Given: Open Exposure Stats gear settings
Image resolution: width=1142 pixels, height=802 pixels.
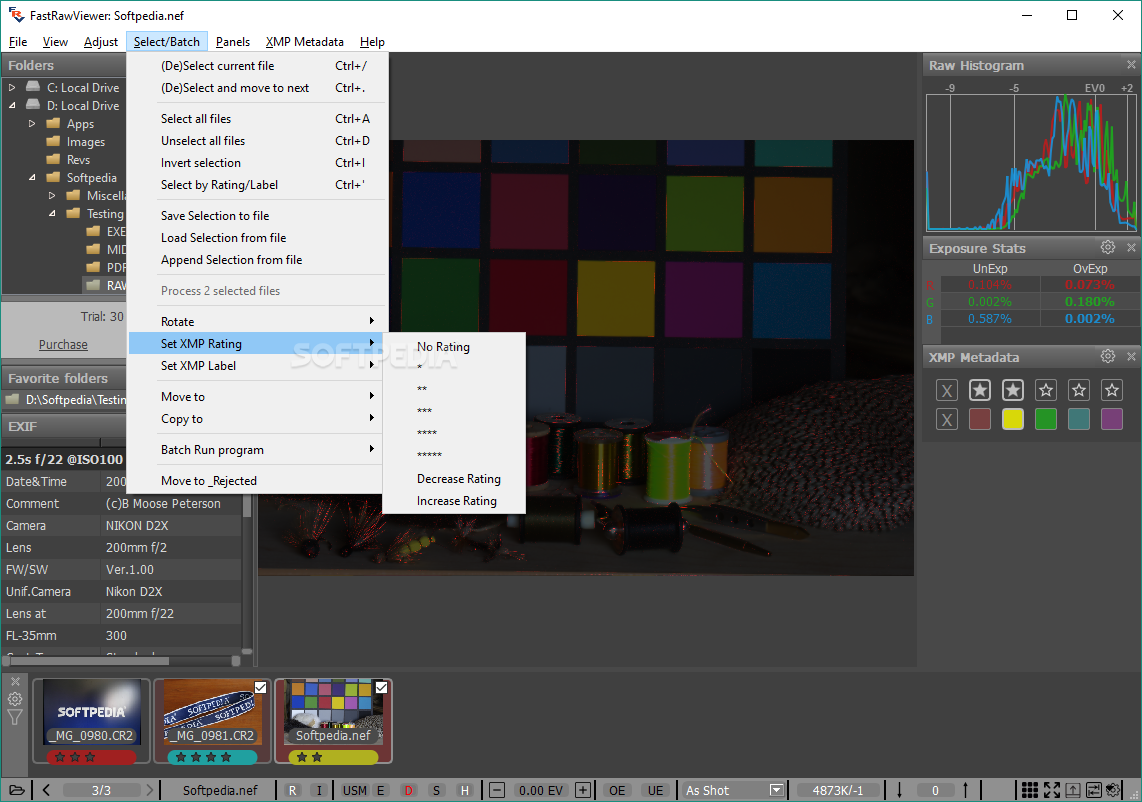Looking at the screenshot, I should coord(1108,248).
